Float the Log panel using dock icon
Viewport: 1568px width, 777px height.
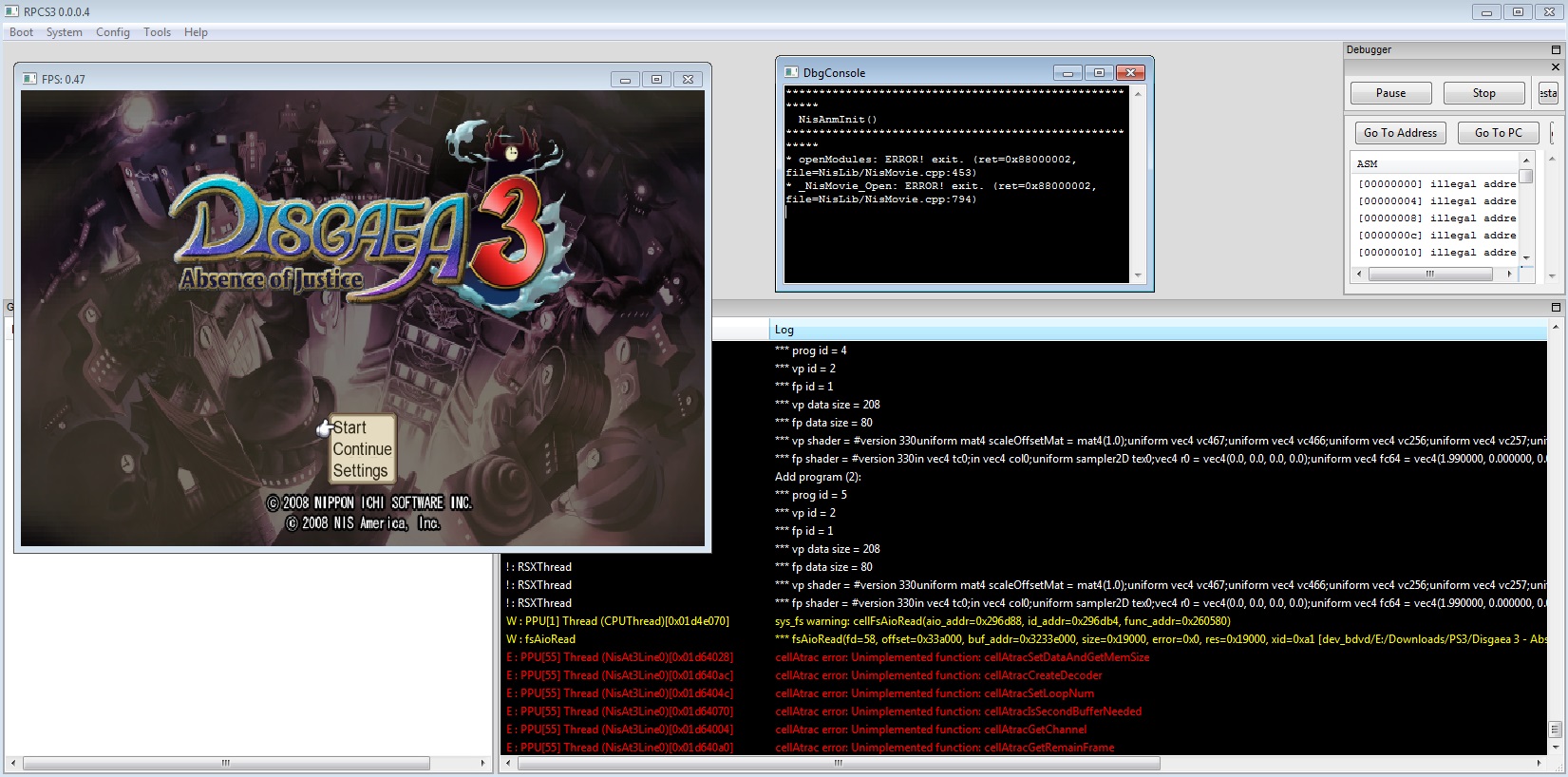click(x=1556, y=308)
